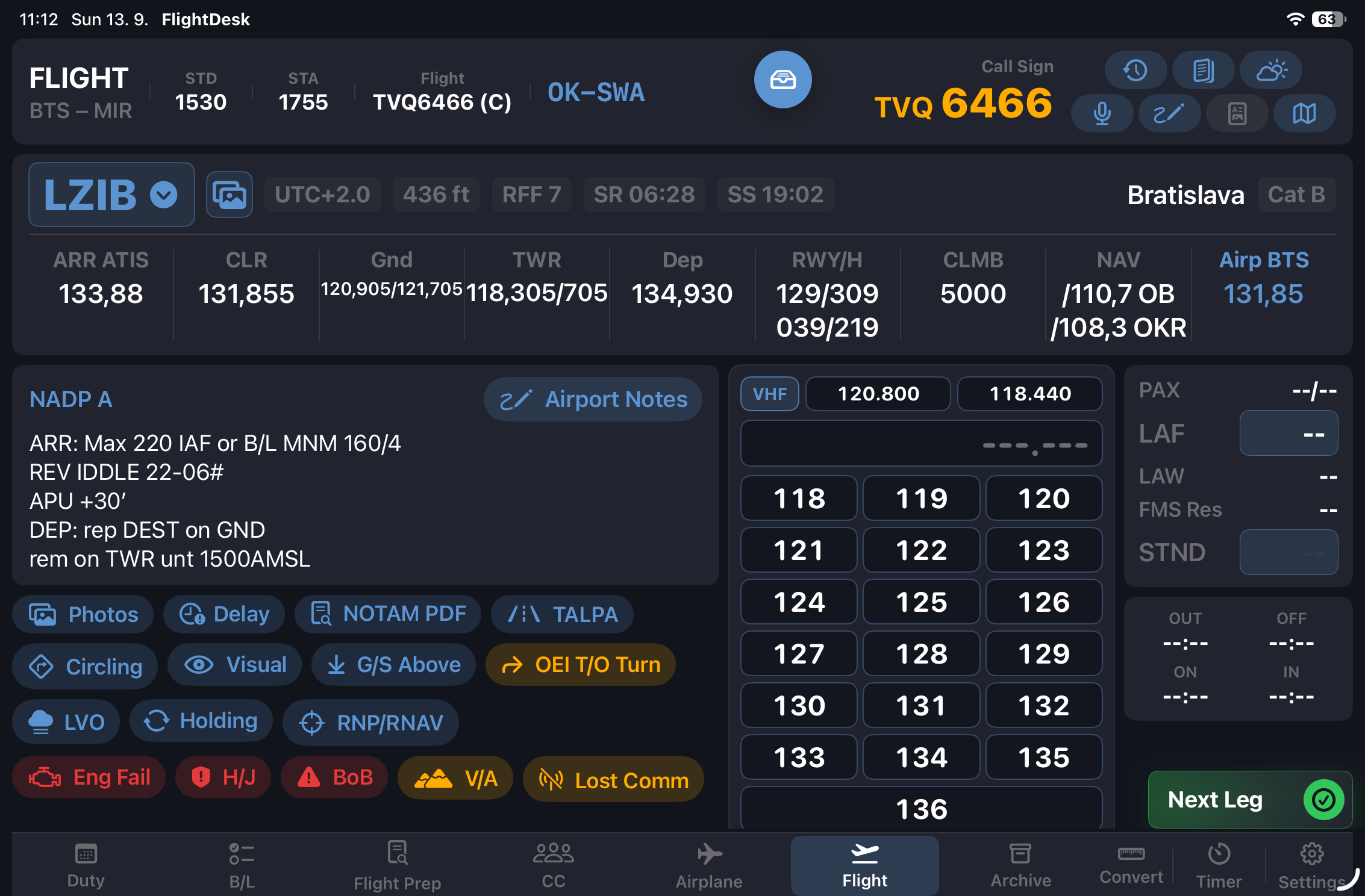Open the Settings tab
The width and height of the screenshot is (1365, 896).
(x=1312, y=866)
